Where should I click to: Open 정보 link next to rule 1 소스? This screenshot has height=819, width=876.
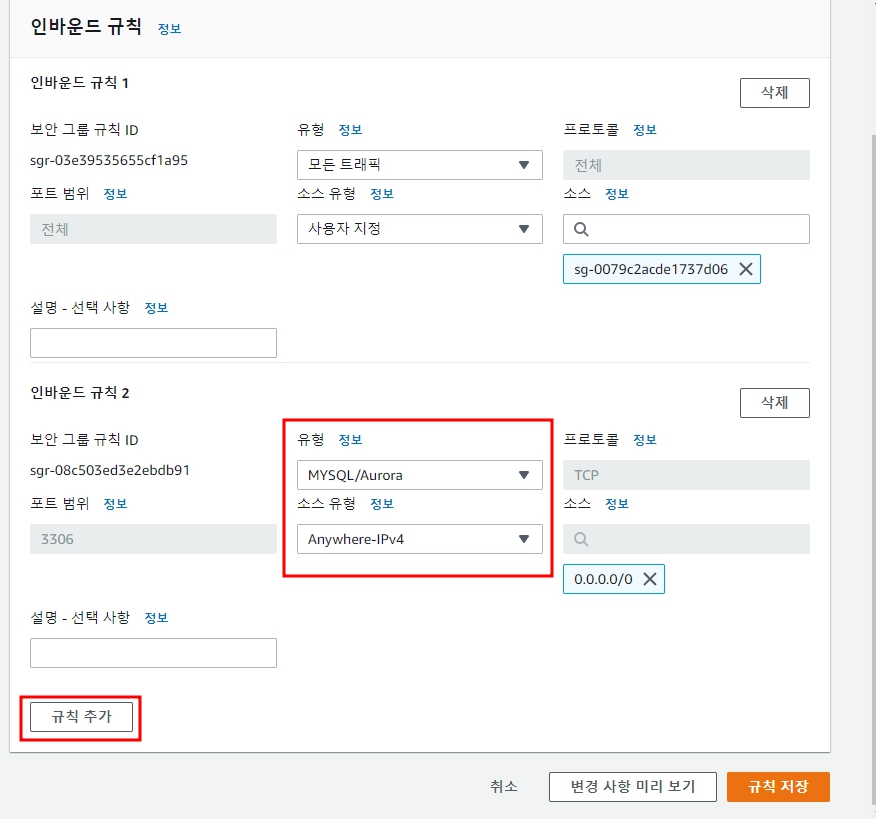617,194
